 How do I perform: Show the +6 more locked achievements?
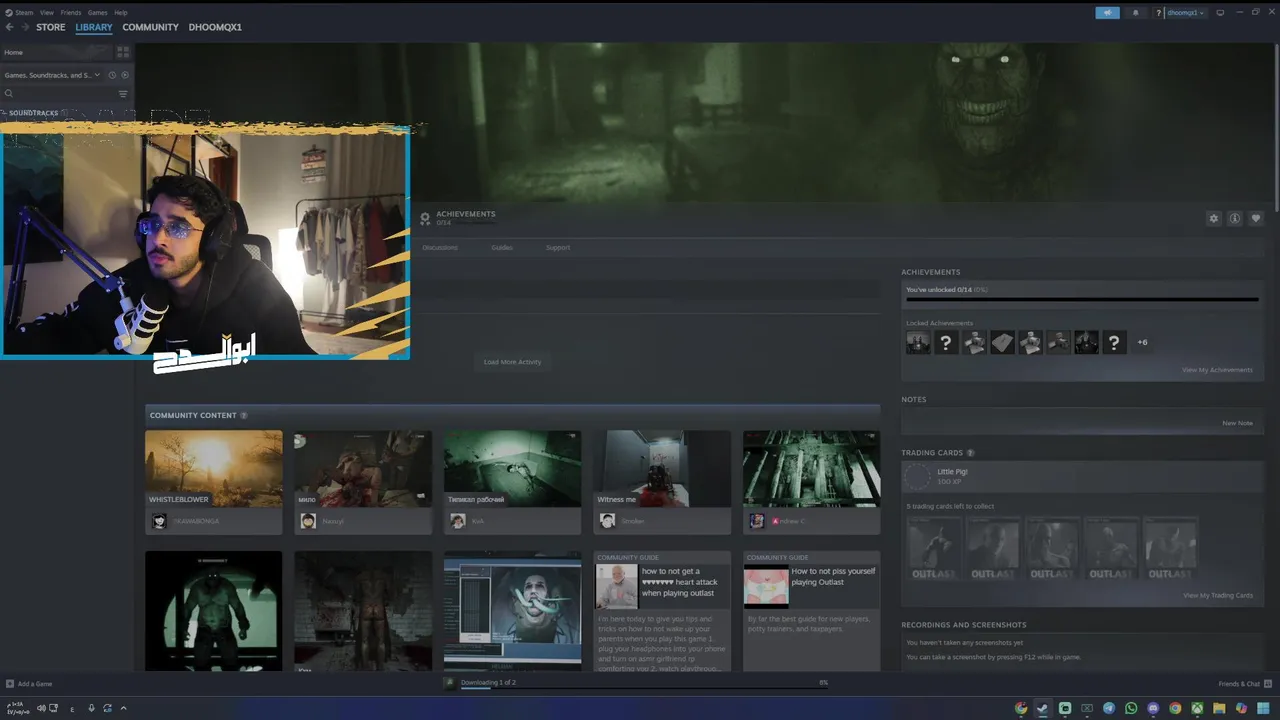1142,342
